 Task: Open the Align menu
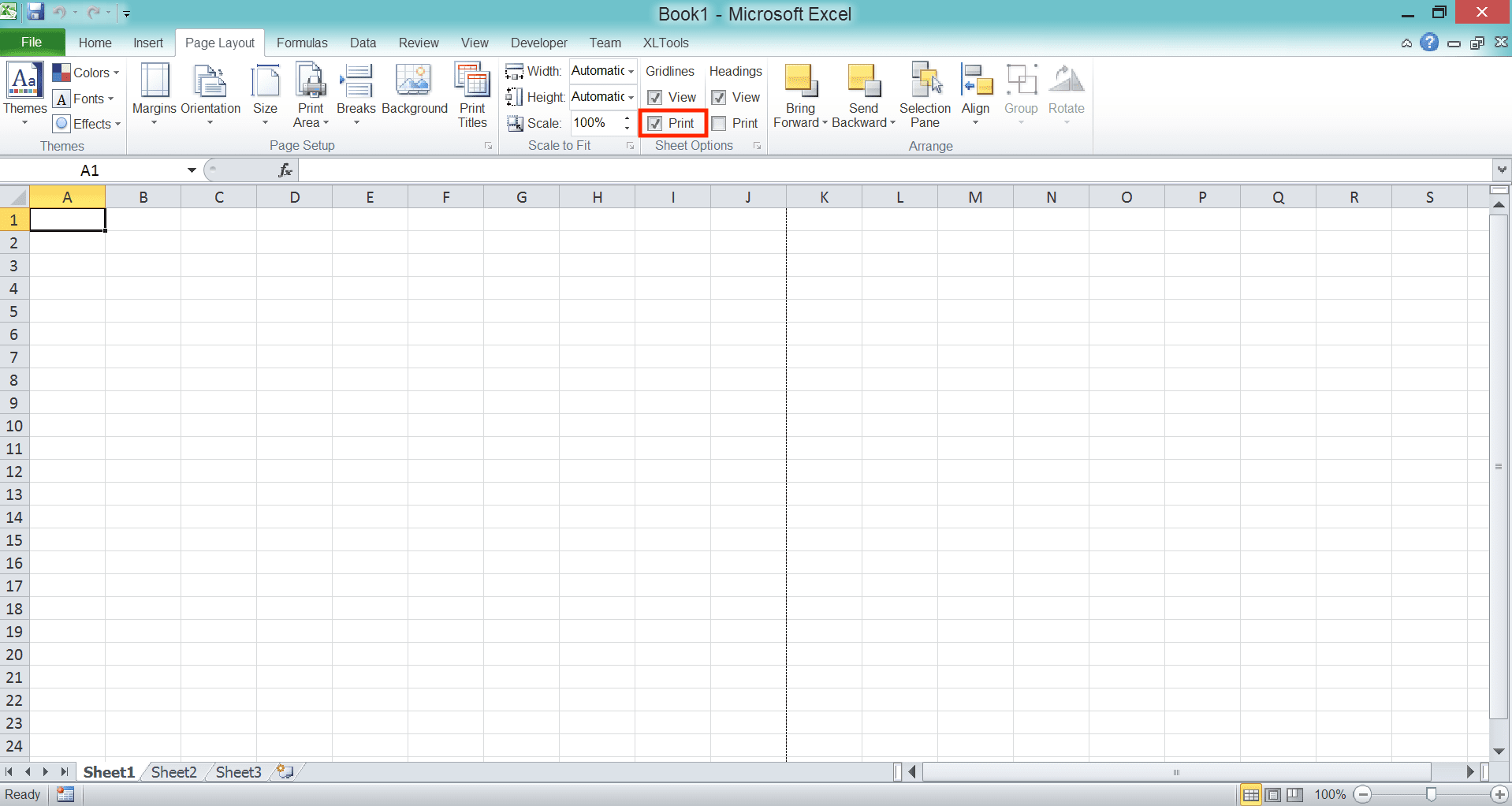click(976, 95)
